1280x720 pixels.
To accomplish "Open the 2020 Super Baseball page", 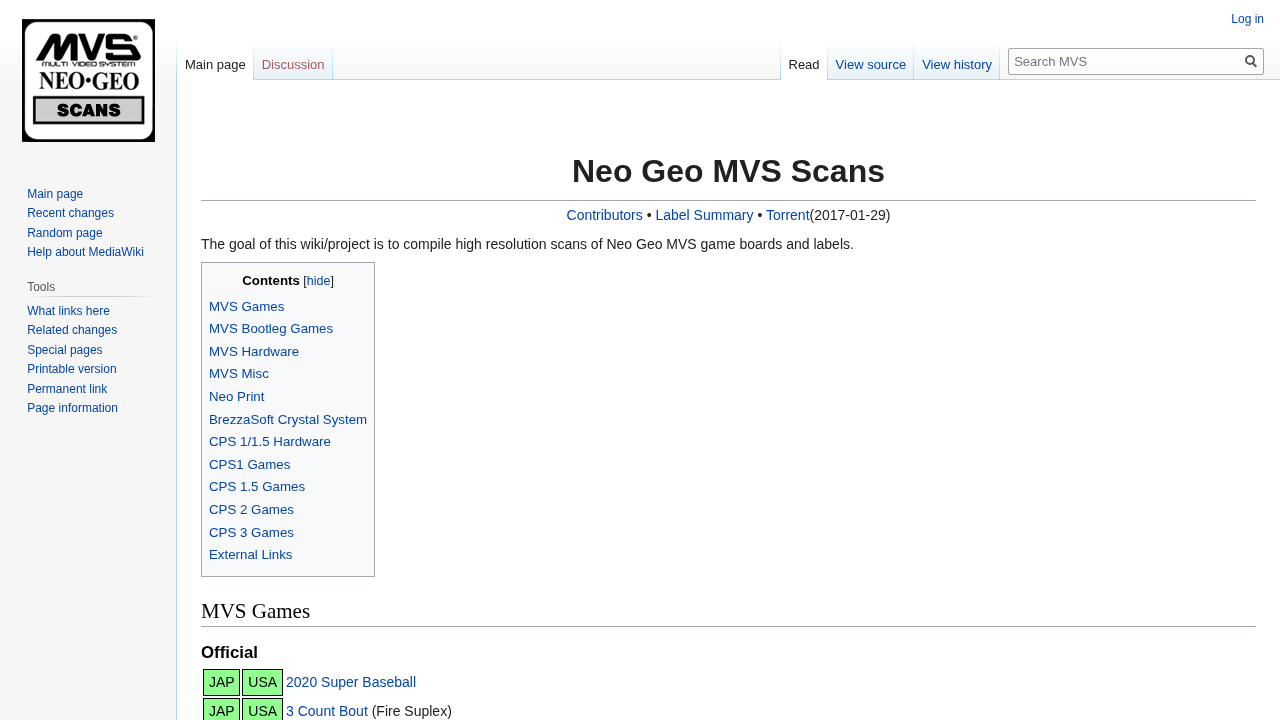I will pos(351,682).
